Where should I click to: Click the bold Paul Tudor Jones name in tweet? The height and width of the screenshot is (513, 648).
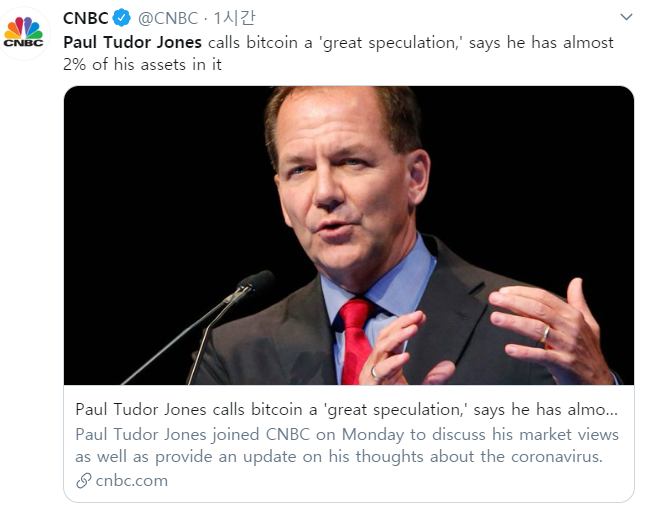click(132, 43)
